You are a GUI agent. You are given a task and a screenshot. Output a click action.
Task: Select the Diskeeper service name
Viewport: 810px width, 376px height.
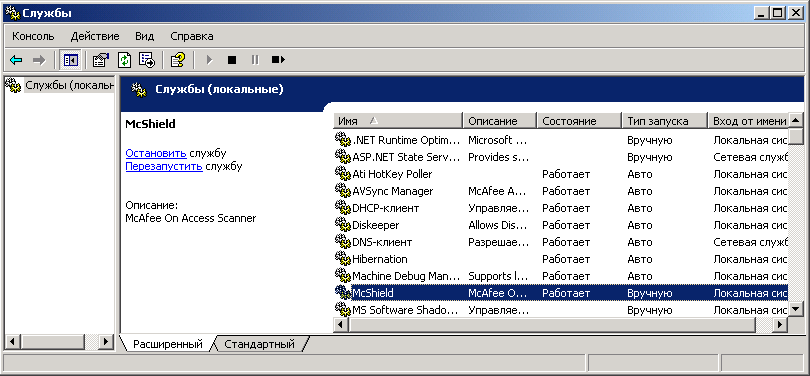click(376, 225)
